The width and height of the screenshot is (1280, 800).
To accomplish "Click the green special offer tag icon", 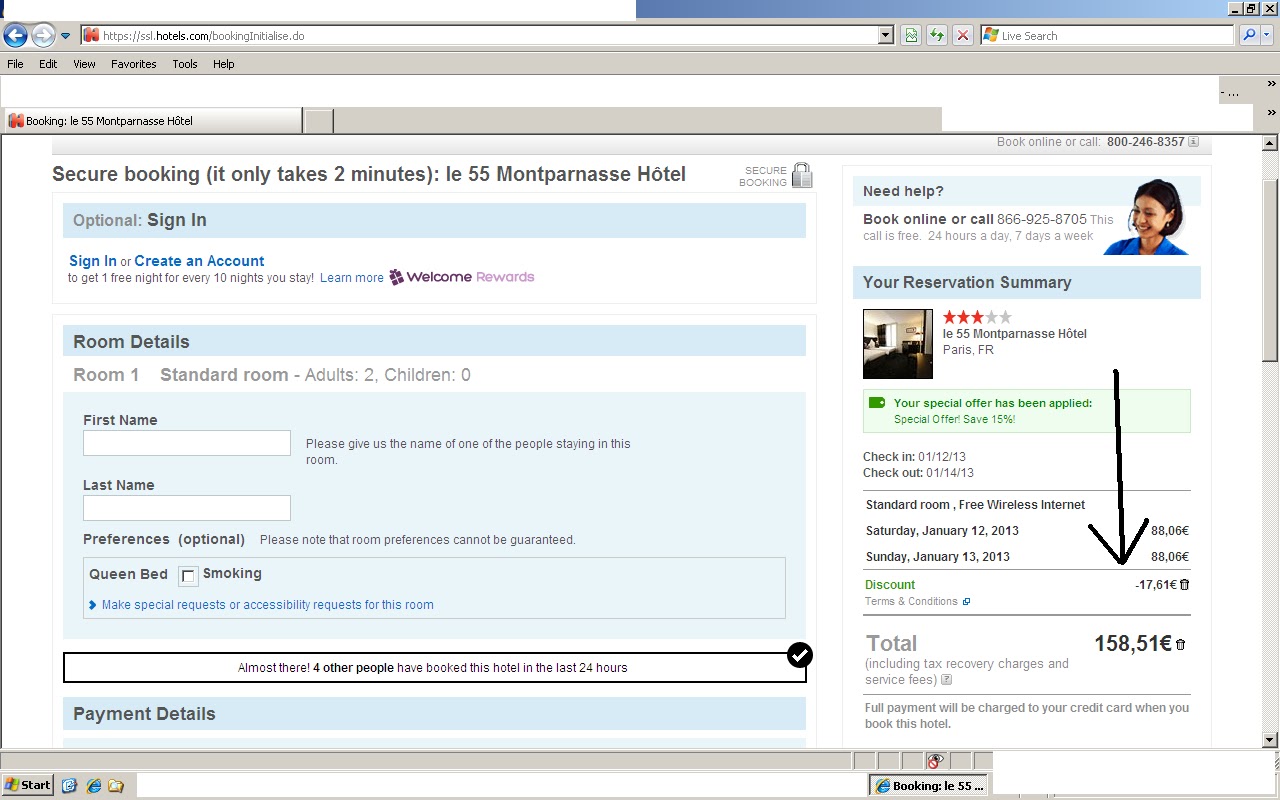I will click(x=877, y=403).
